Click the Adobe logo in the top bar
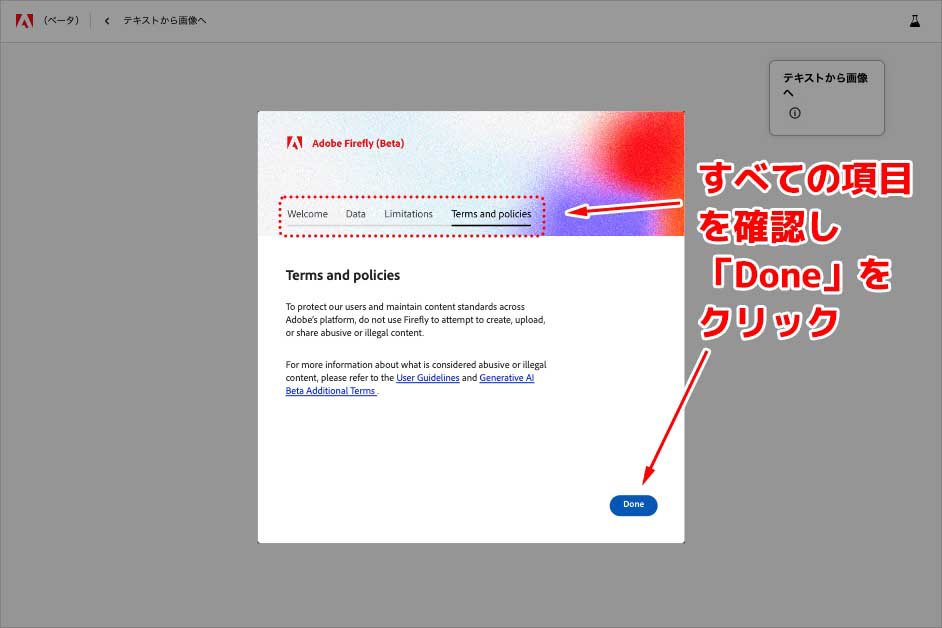The width and height of the screenshot is (942, 628). pos(24,20)
